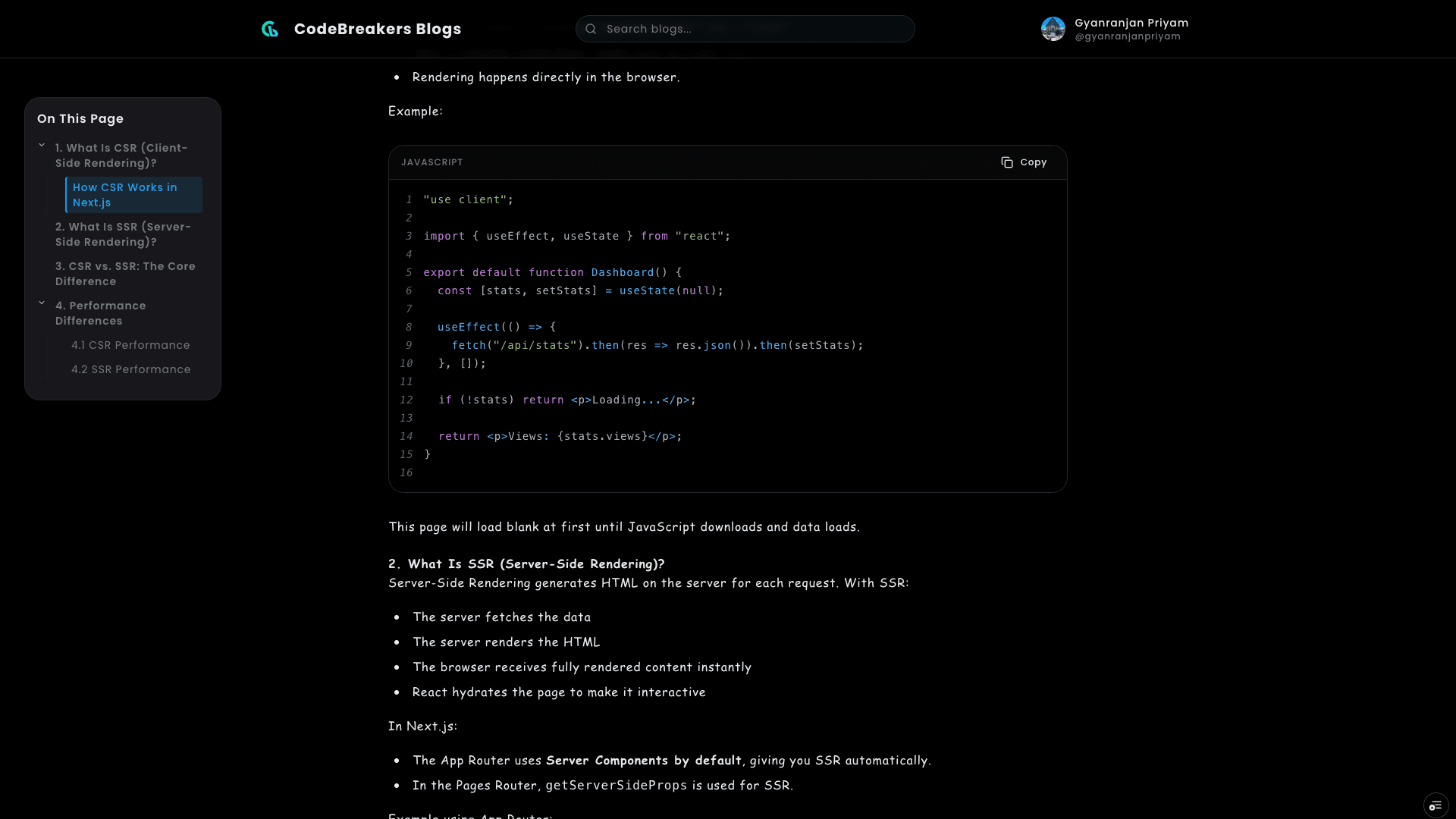Copy the JavaScript code snippet
1456x819 pixels.
[x=1023, y=162]
